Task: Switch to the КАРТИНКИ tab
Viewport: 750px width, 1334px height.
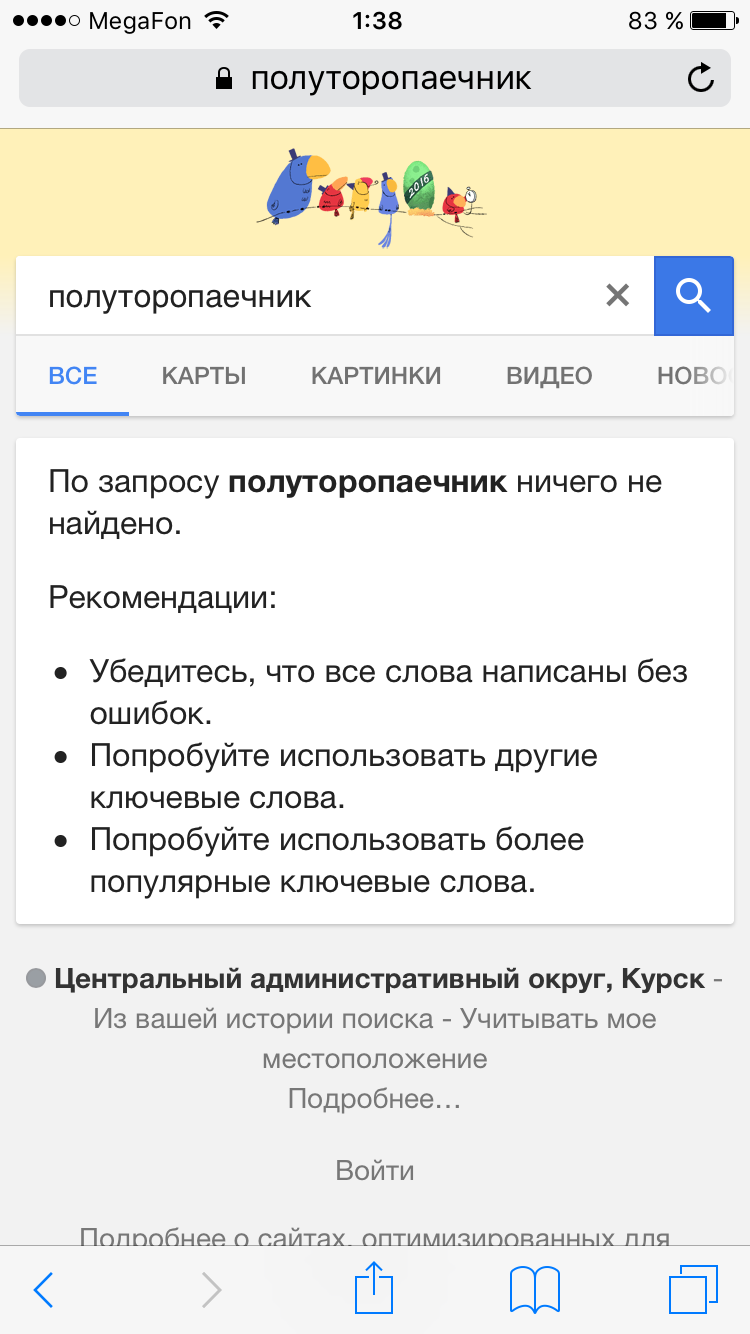Action: pyautogui.click(x=376, y=376)
